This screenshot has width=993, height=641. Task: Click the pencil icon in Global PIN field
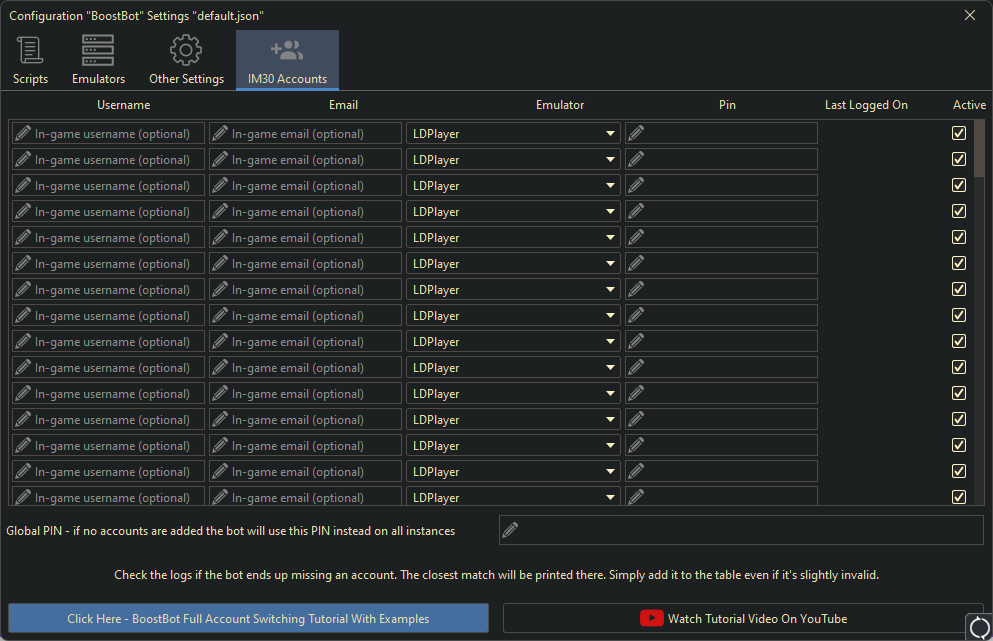click(x=510, y=530)
